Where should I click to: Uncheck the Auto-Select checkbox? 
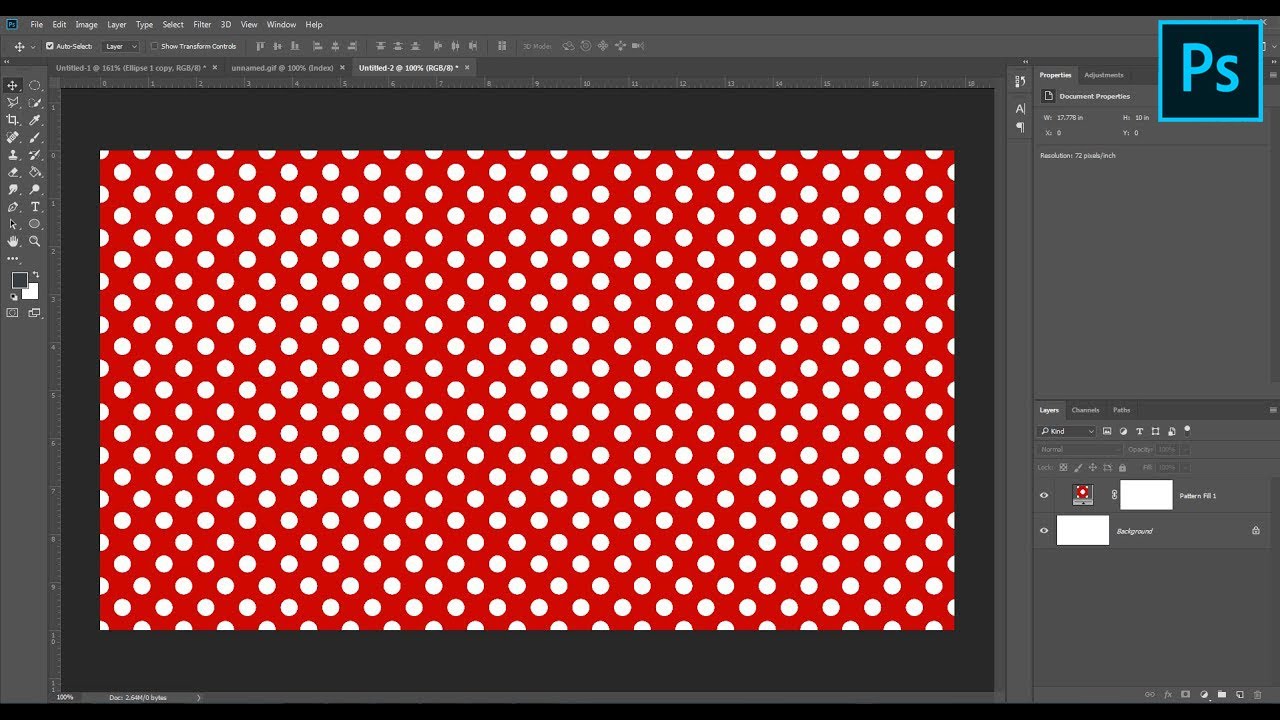pos(50,46)
